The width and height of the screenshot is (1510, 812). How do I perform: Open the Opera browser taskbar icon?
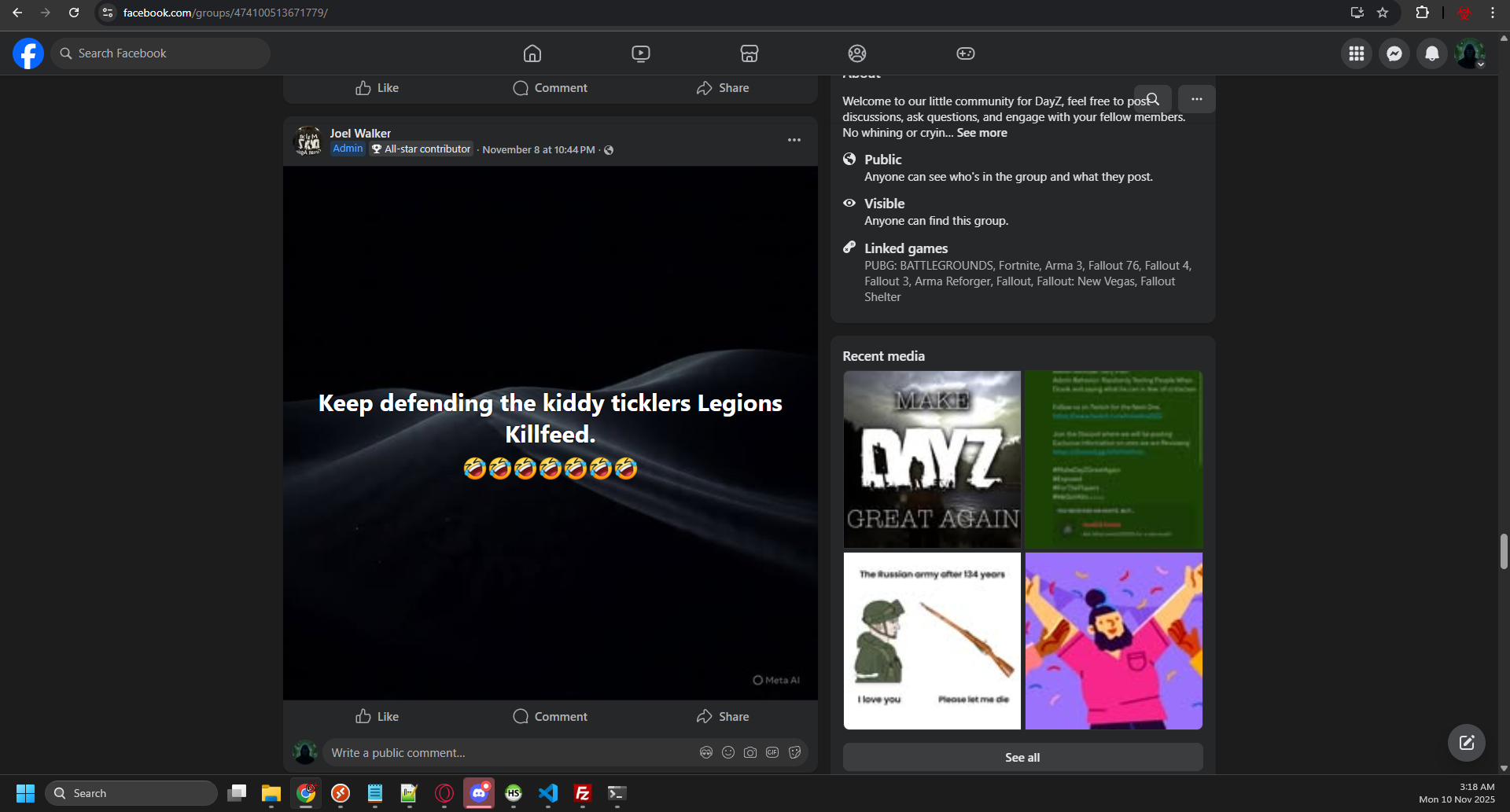[x=444, y=793]
